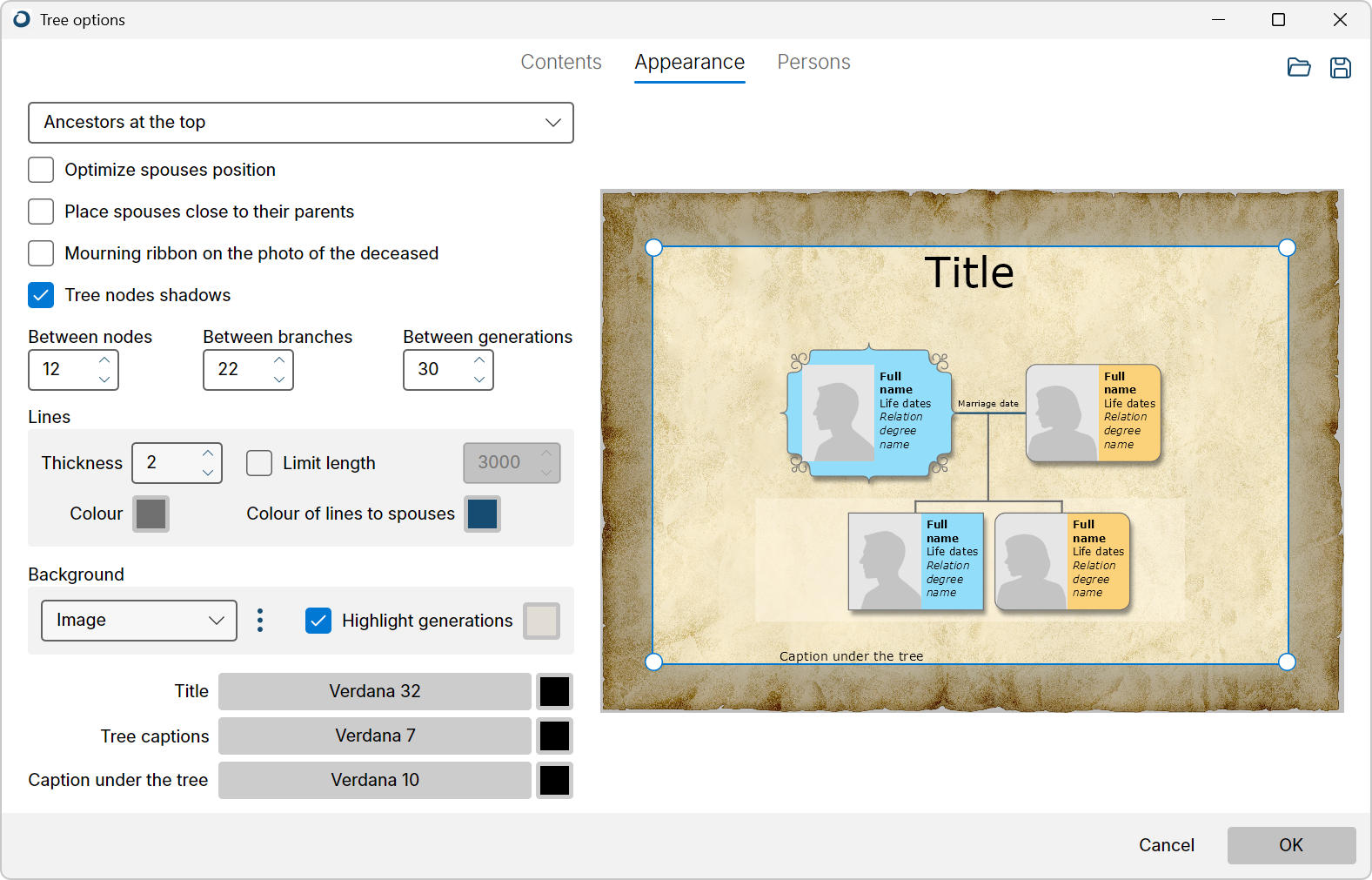The height and width of the screenshot is (880, 1372).
Task: Disable Tree nodes shadows checkbox
Action: [x=41, y=295]
